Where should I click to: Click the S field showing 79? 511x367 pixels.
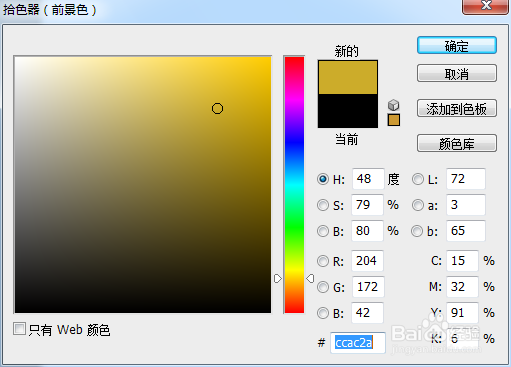click(367, 205)
